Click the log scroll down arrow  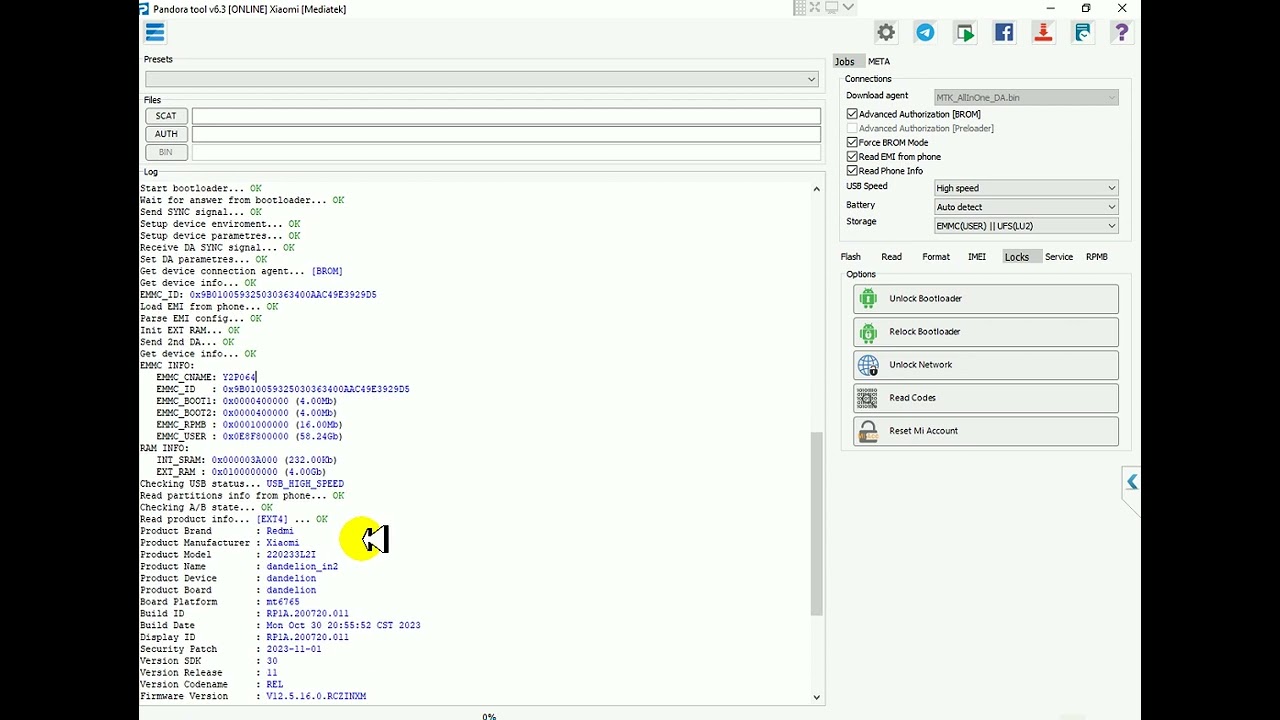coord(816,697)
